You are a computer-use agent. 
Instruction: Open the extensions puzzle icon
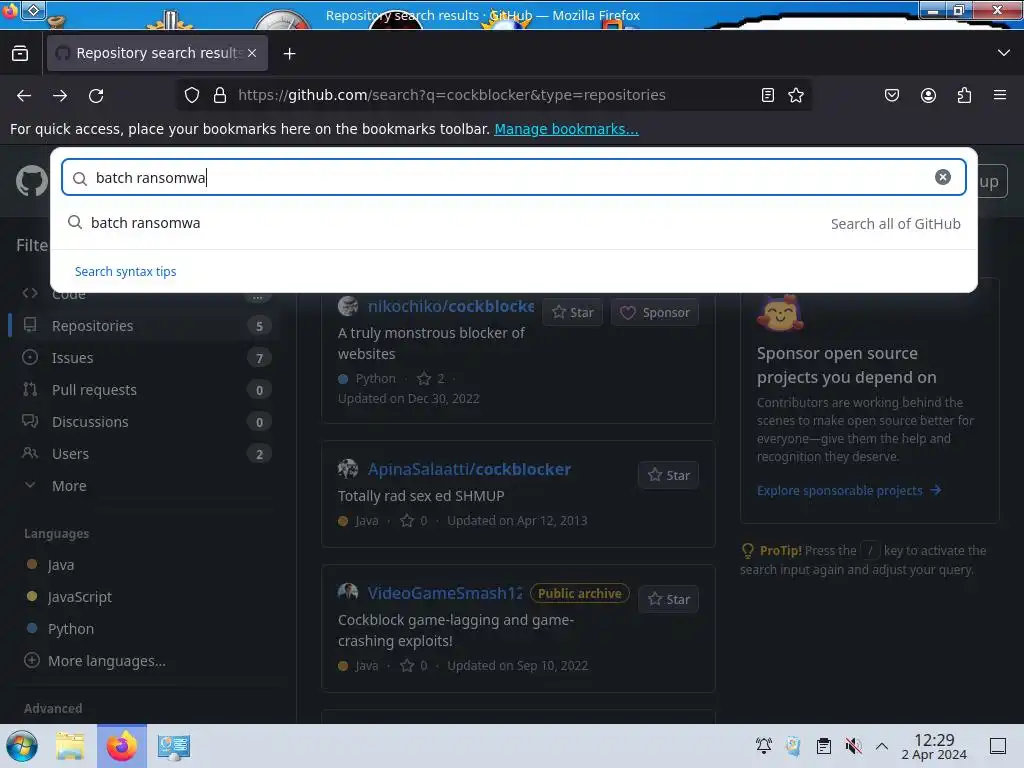pyautogui.click(x=964, y=95)
